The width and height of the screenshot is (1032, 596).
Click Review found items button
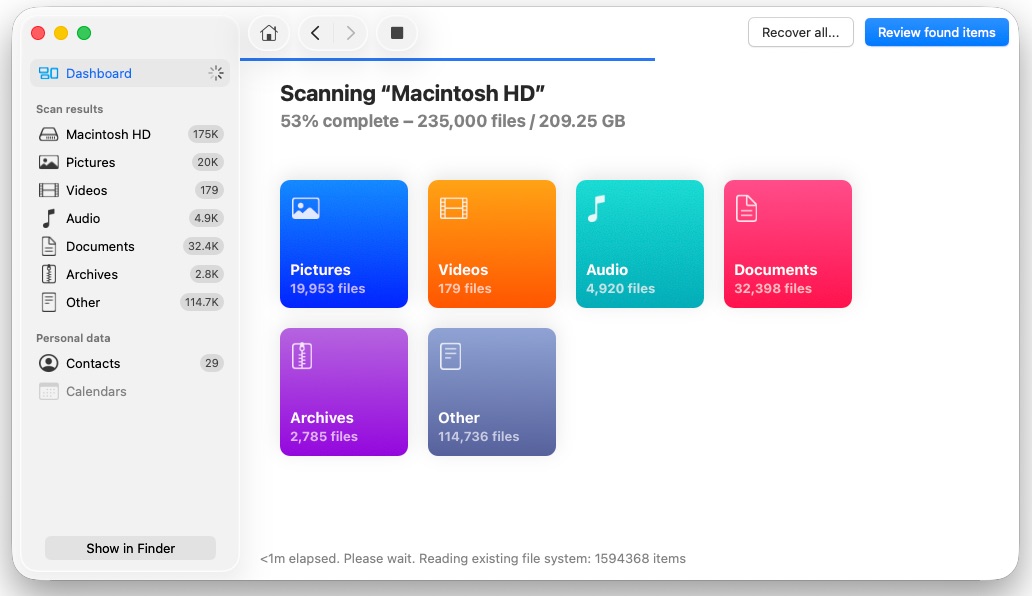click(x=937, y=32)
